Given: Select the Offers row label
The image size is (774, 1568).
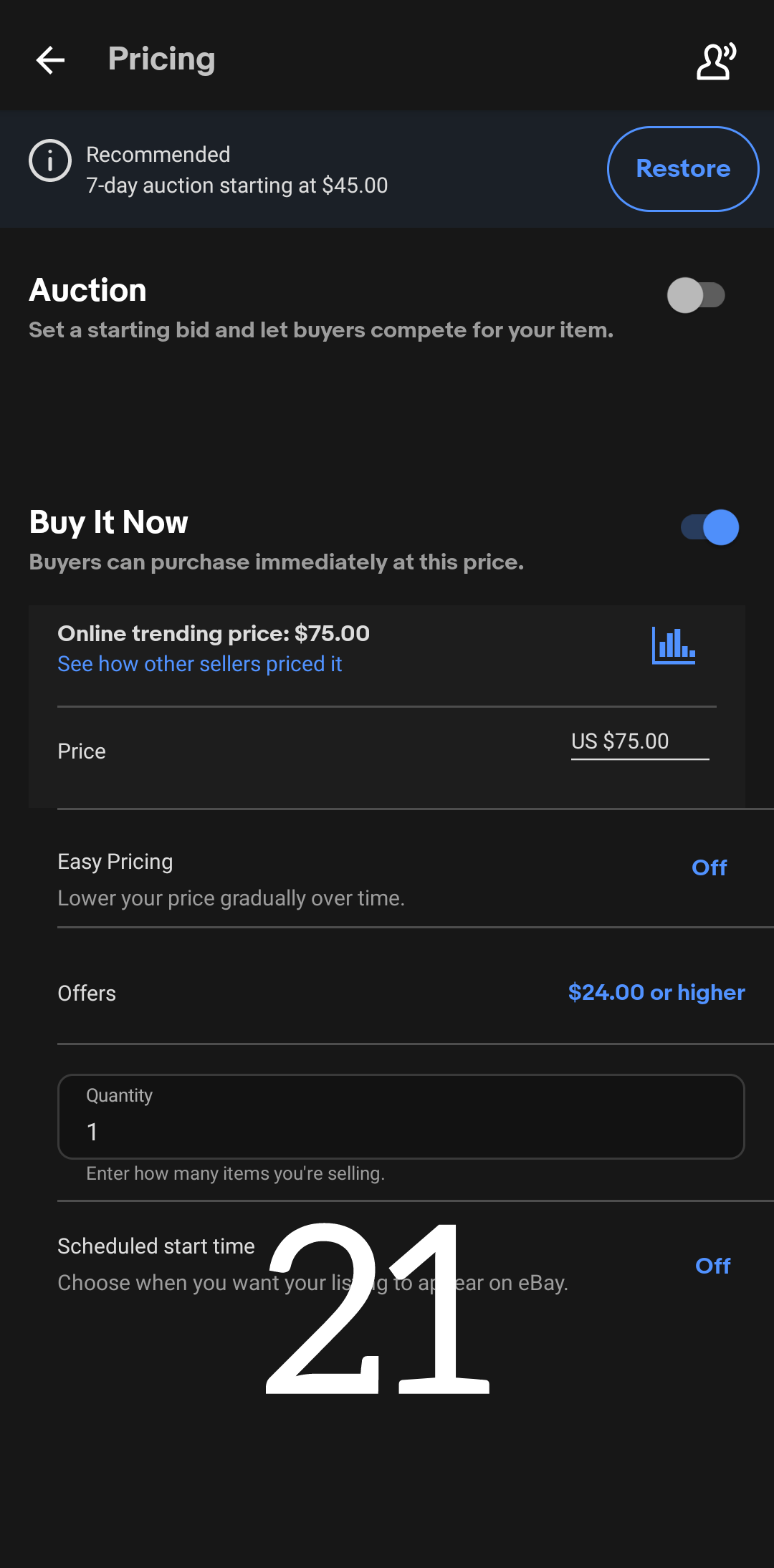Looking at the screenshot, I should point(87,994).
